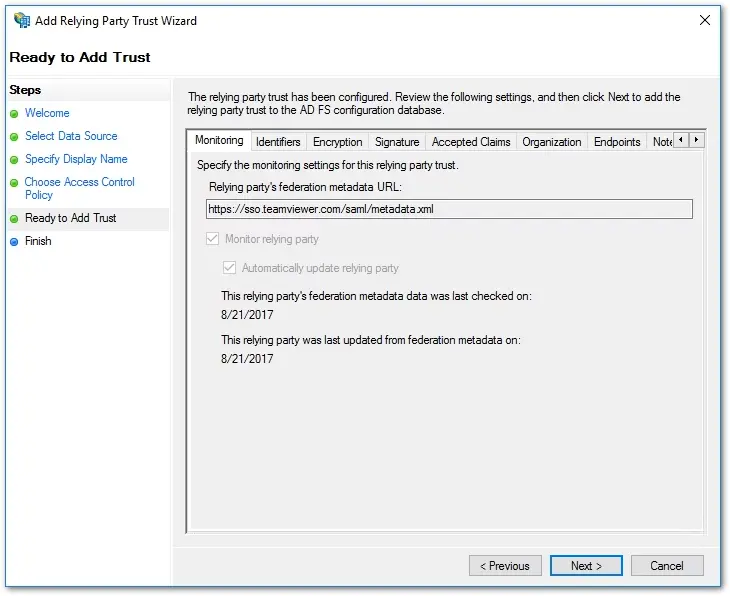View the Accepted Claims tab
730x596 pixels.
[x=471, y=142]
